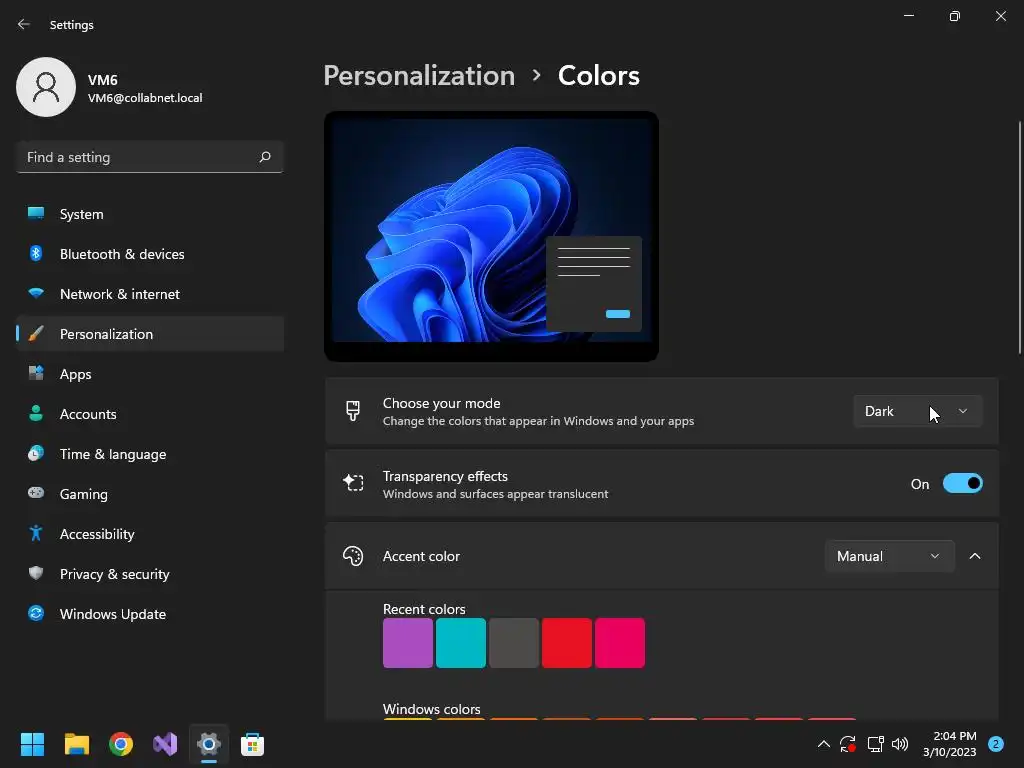1024x768 pixels.
Task: Open Bluetooth & devices settings
Action: coord(150,253)
